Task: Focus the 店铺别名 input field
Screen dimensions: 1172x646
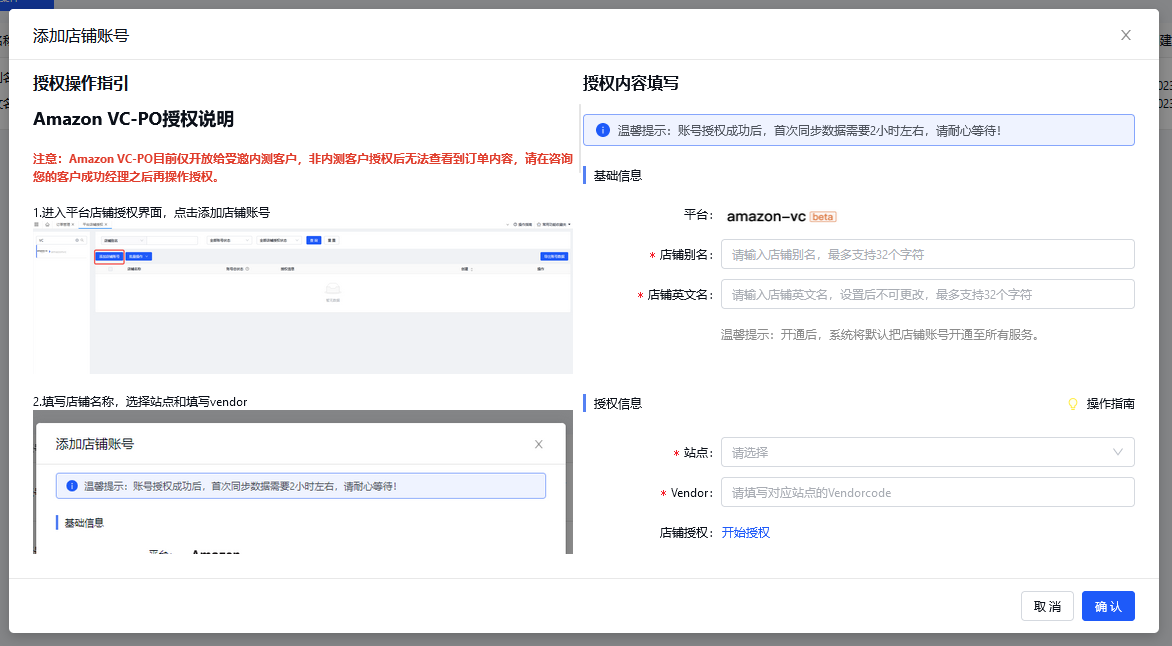Action: pyautogui.click(x=928, y=254)
